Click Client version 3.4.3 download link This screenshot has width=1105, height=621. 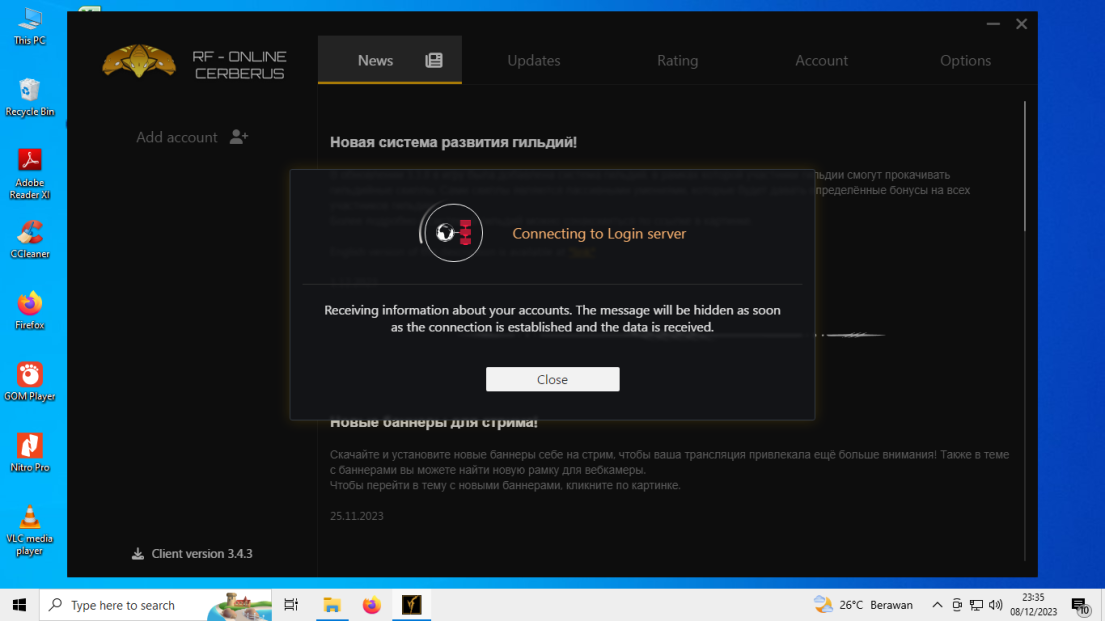pos(192,553)
